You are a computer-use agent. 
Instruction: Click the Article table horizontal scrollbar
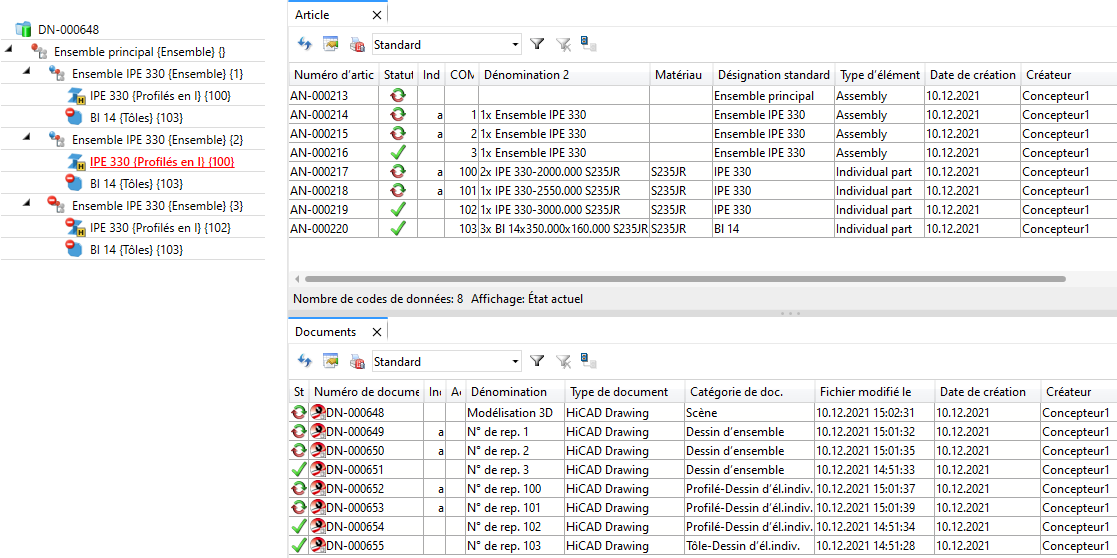680,279
